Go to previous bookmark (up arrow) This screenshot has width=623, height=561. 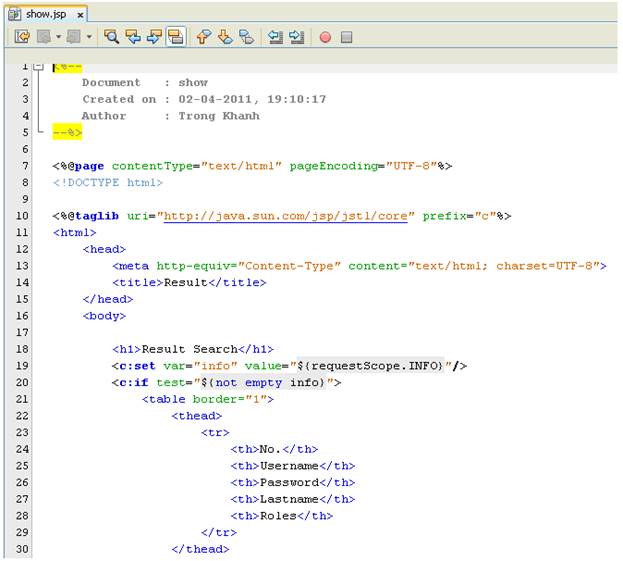204,37
